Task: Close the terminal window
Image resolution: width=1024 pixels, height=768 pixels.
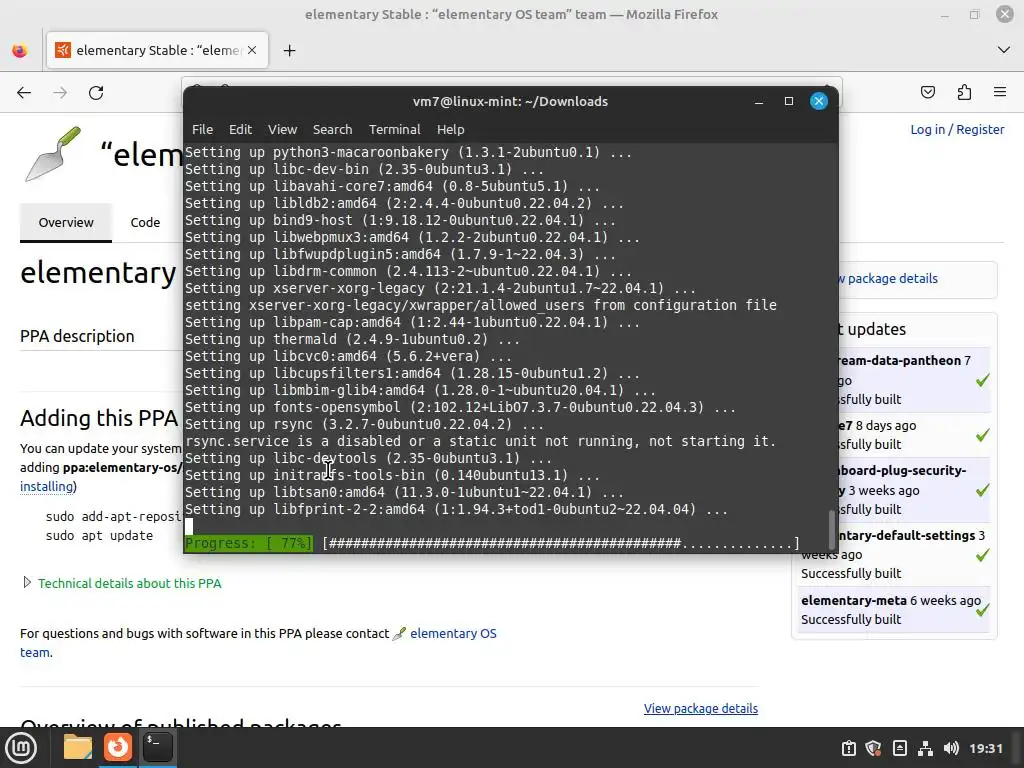Action: pyautogui.click(x=819, y=101)
